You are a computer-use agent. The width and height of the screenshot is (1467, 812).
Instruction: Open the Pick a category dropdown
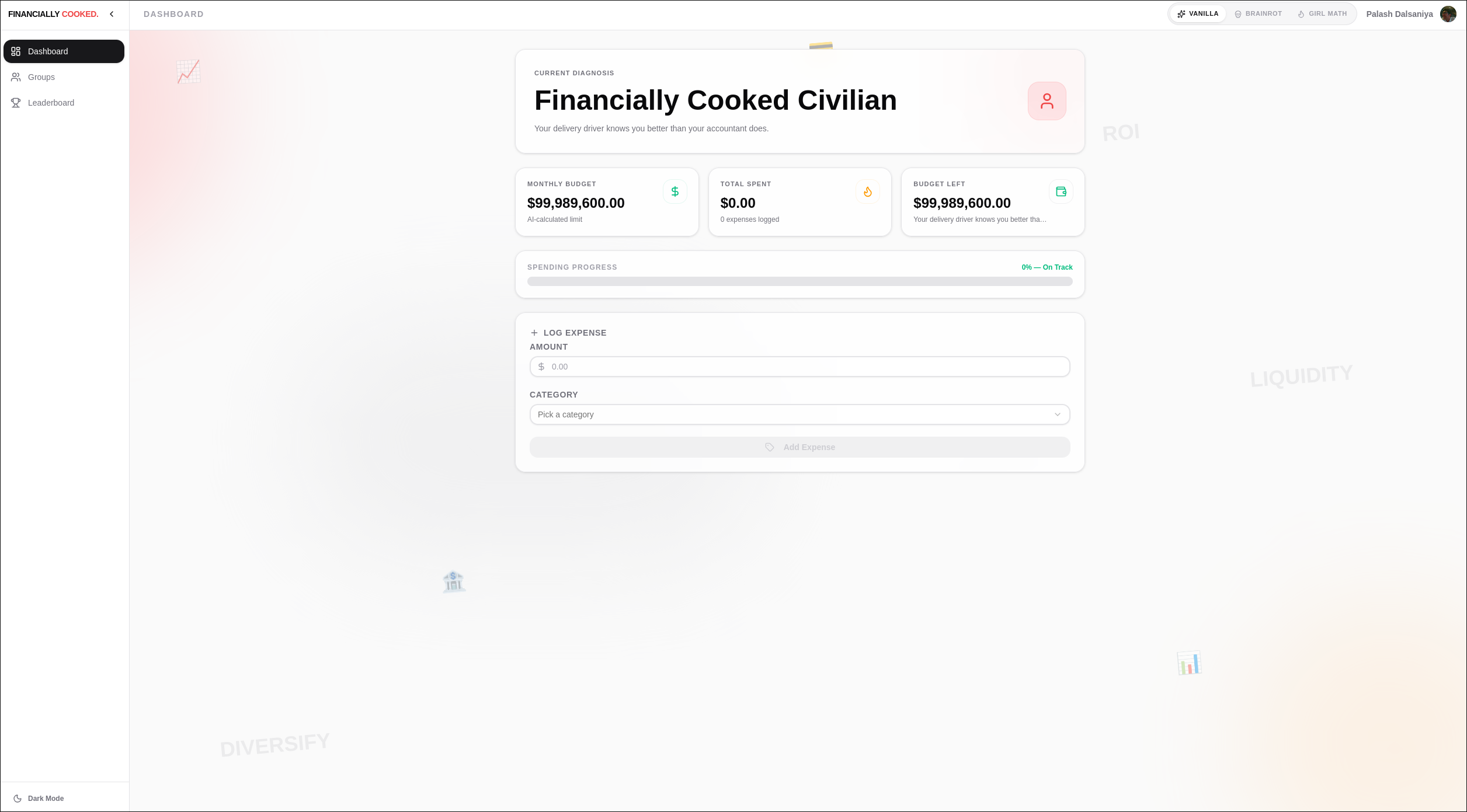799,414
